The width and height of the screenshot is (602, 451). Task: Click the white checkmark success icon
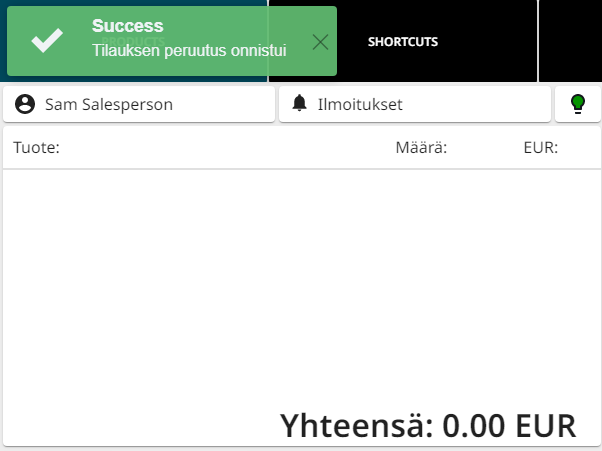tap(47, 41)
